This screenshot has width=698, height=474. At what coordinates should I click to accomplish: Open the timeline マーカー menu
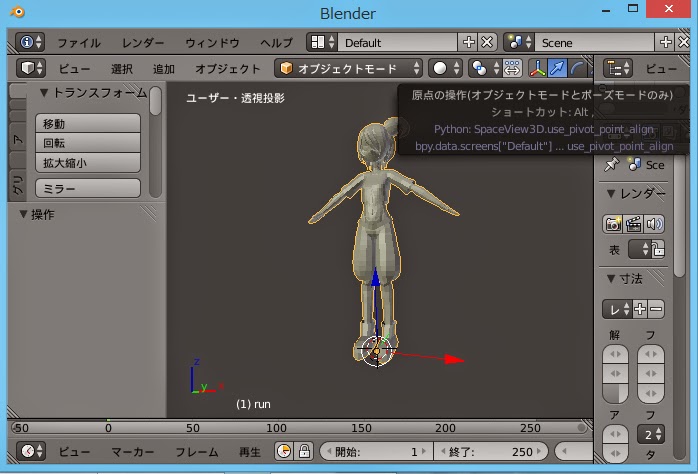point(133,452)
